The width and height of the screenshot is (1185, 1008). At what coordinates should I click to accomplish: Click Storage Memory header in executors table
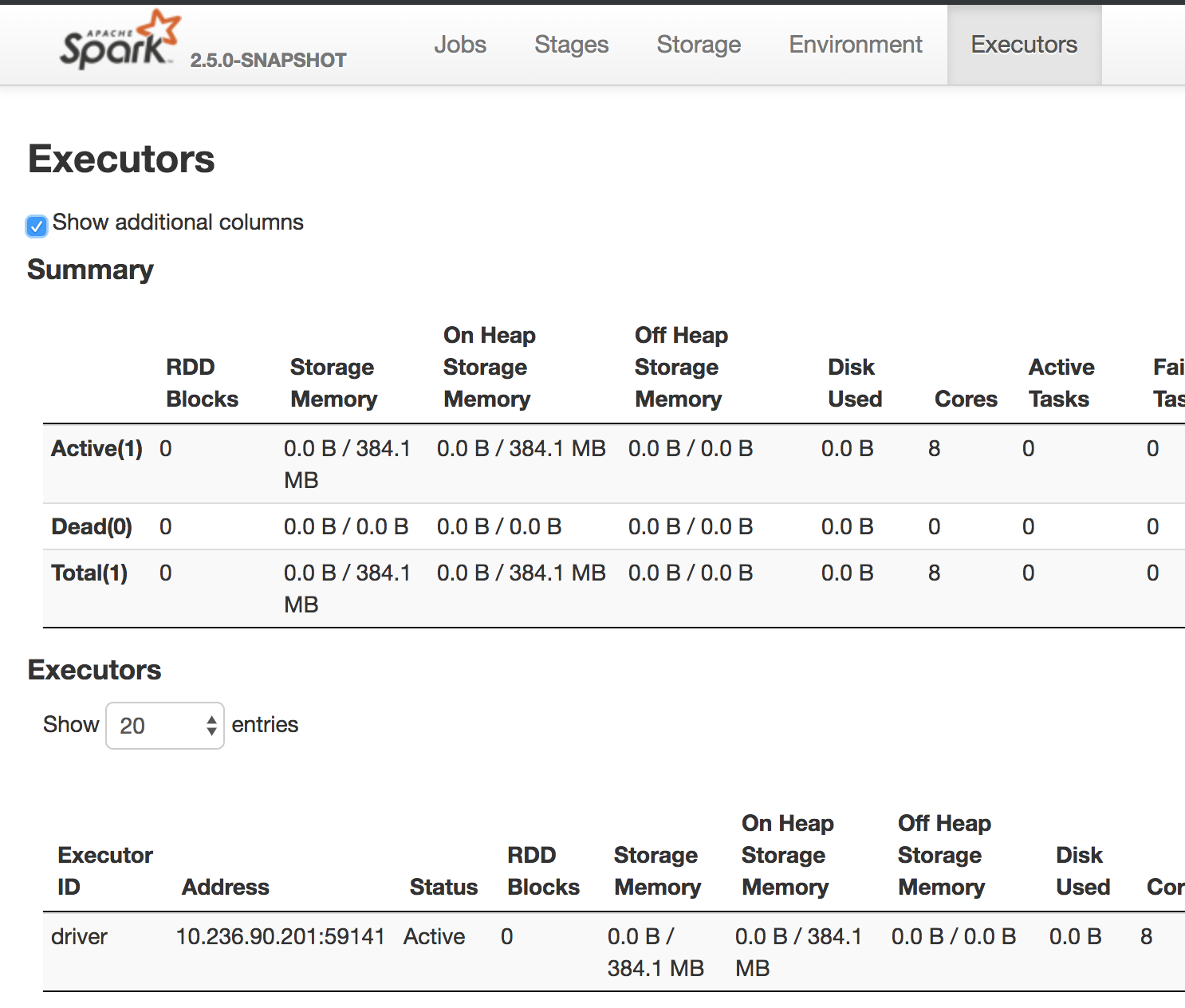point(658,871)
